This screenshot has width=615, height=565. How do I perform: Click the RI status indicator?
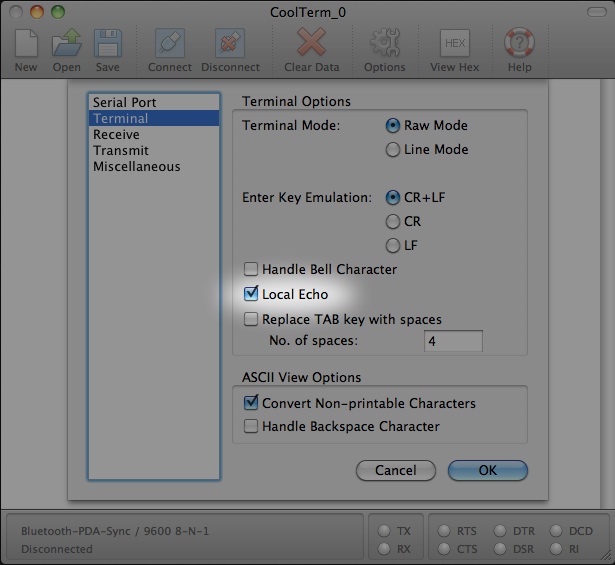click(556, 549)
